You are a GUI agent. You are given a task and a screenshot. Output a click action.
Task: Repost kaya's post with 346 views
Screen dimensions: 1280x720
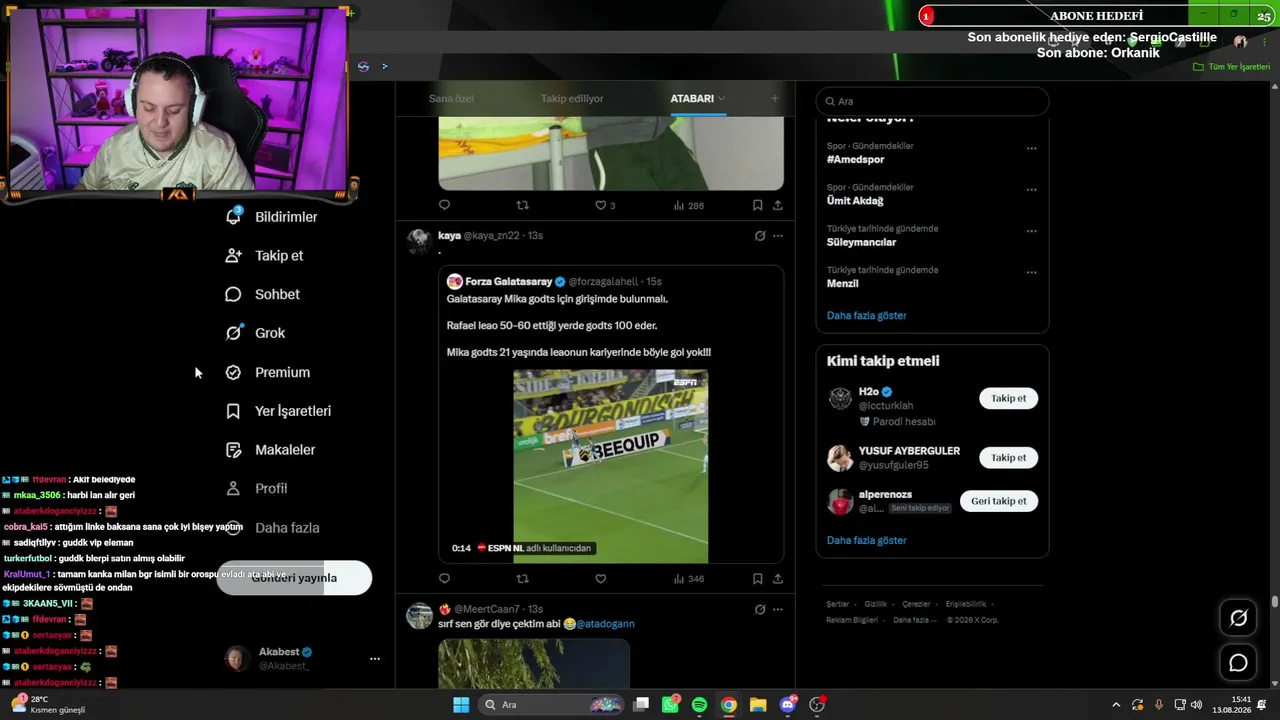pos(522,578)
